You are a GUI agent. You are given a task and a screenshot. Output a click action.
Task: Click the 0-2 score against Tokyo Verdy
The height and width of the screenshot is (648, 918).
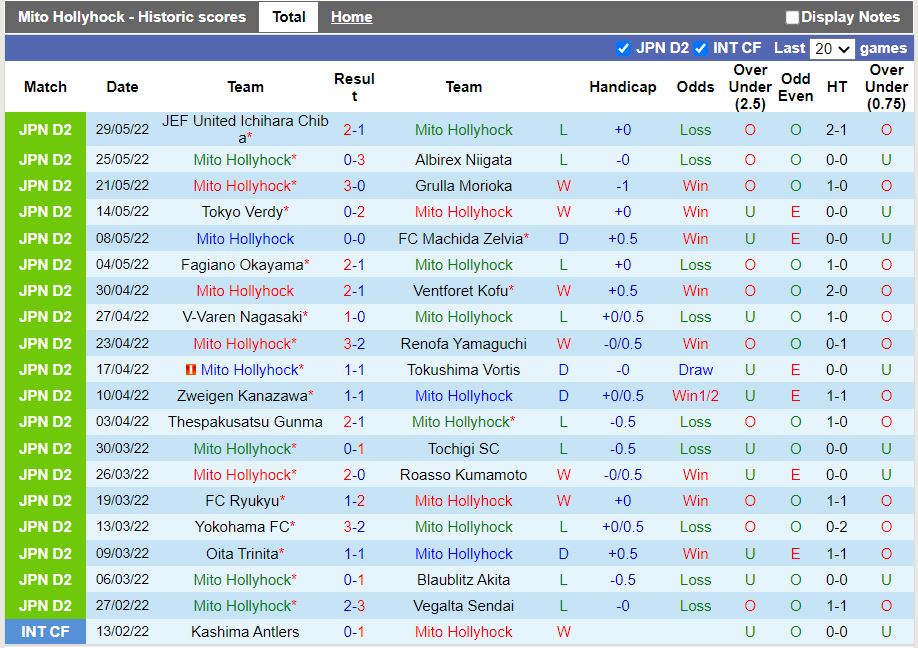pos(354,212)
